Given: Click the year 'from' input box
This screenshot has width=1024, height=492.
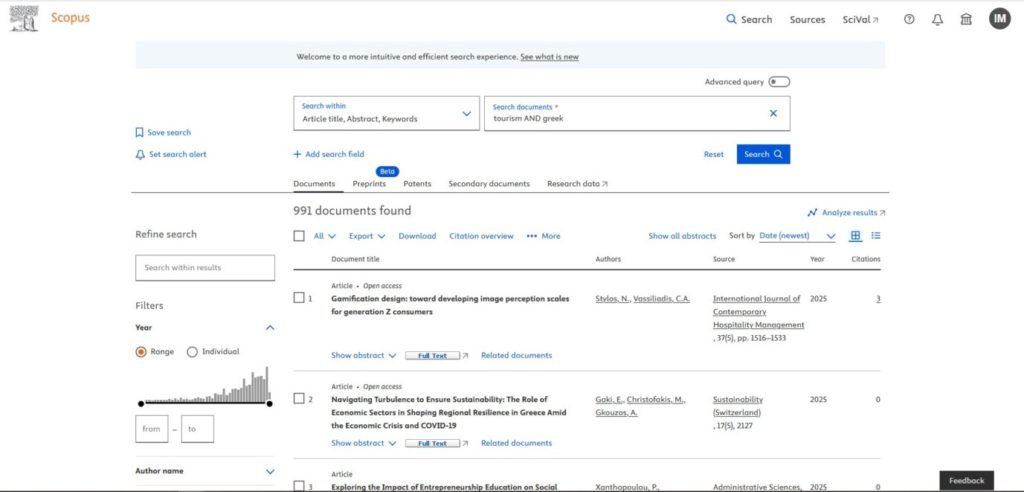Looking at the screenshot, I should (152, 429).
